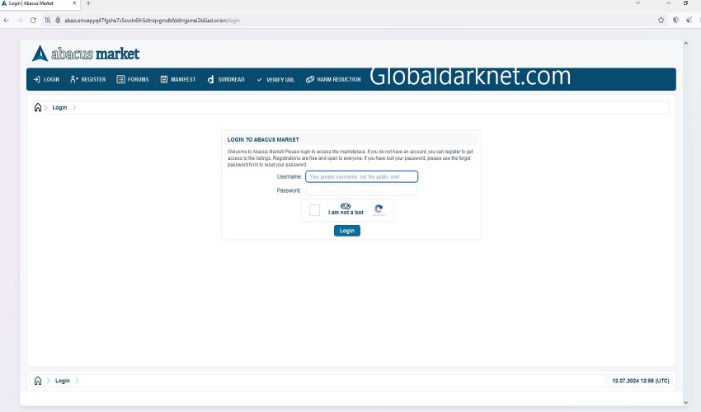Click the home icon in top breadcrumb
This screenshot has height=412, width=701.
pyautogui.click(x=38, y=107)
